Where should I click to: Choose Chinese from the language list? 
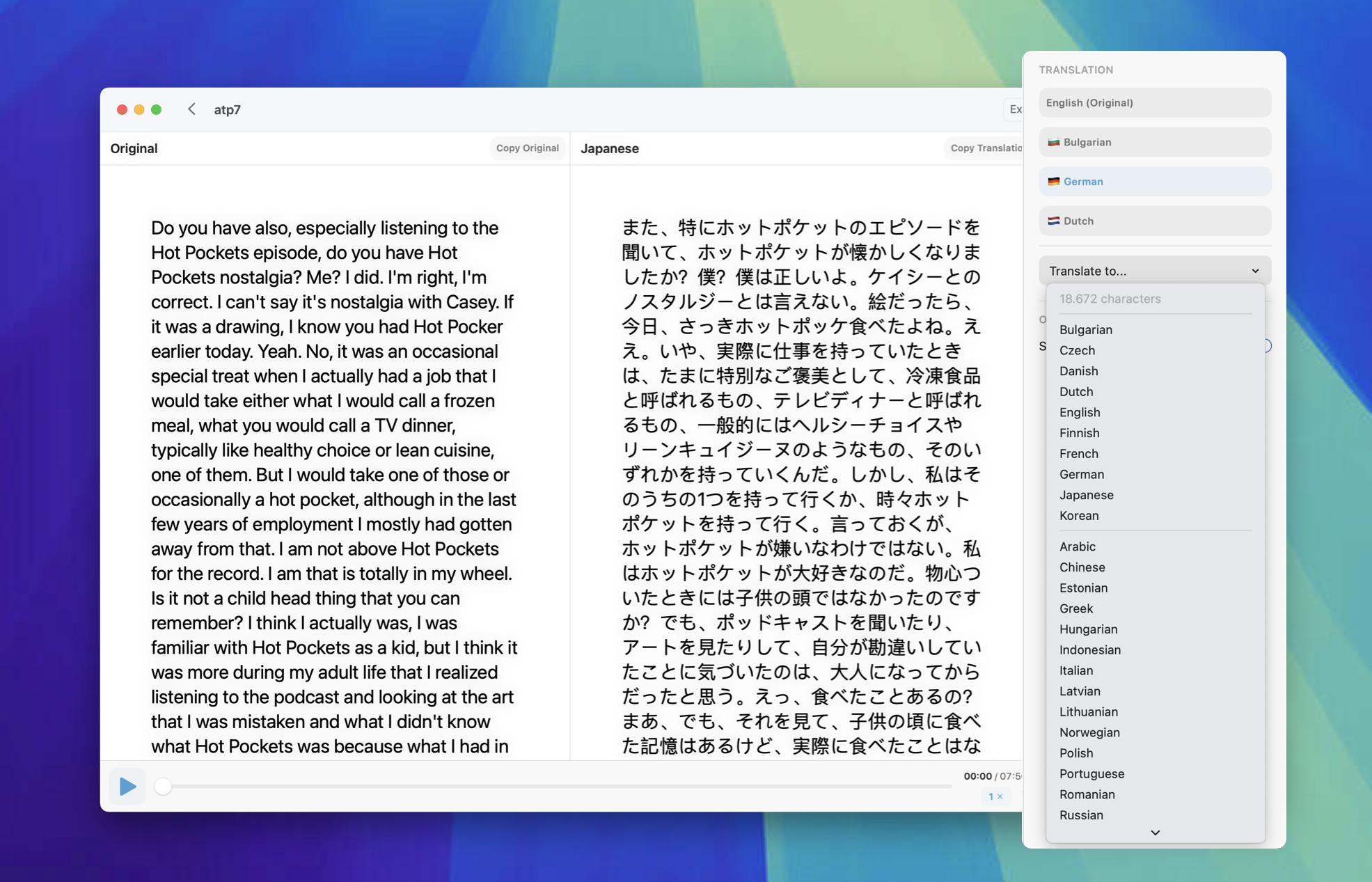(1155, 567)
